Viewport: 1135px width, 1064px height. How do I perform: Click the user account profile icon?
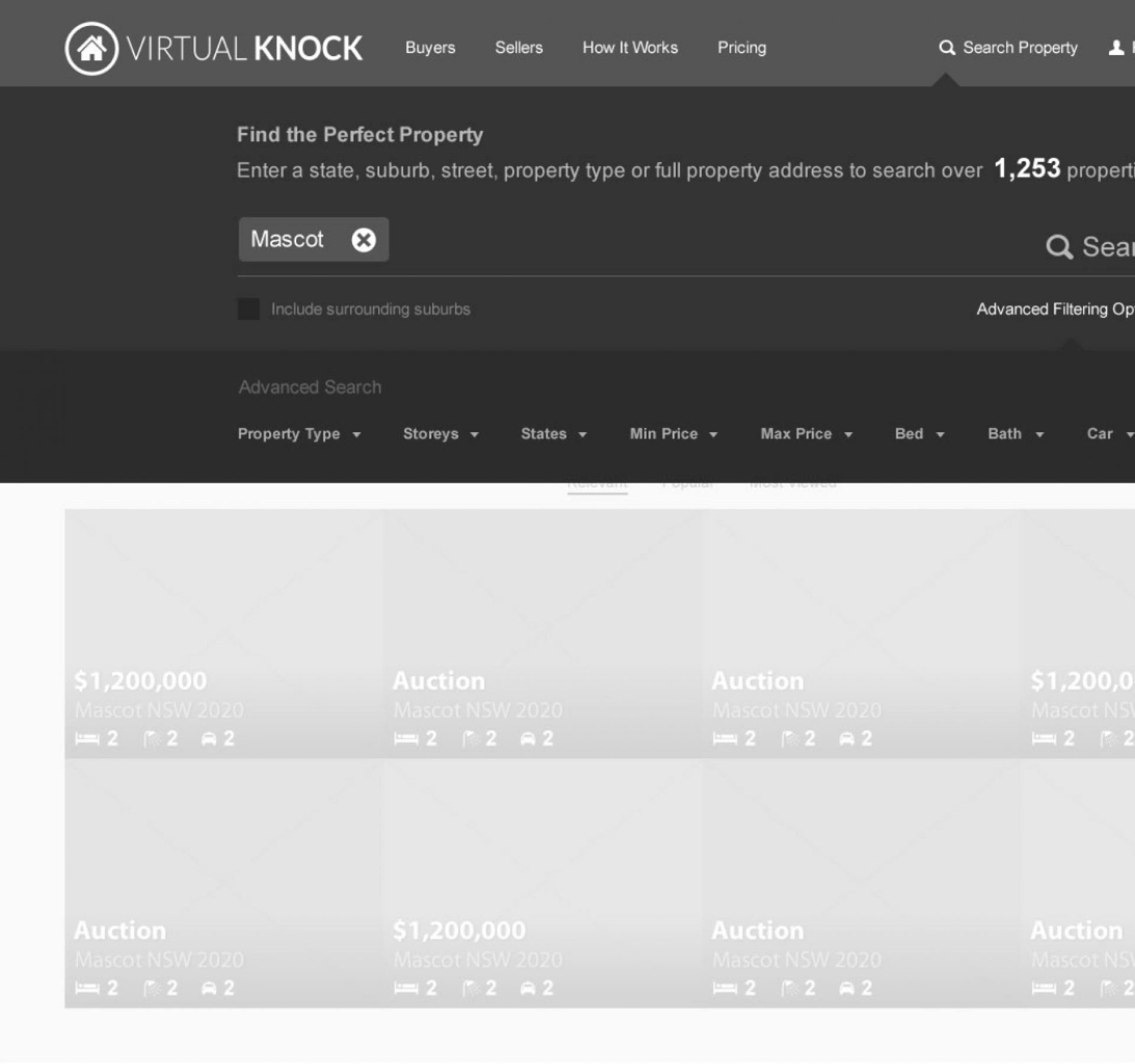[x=1116, y=48]
